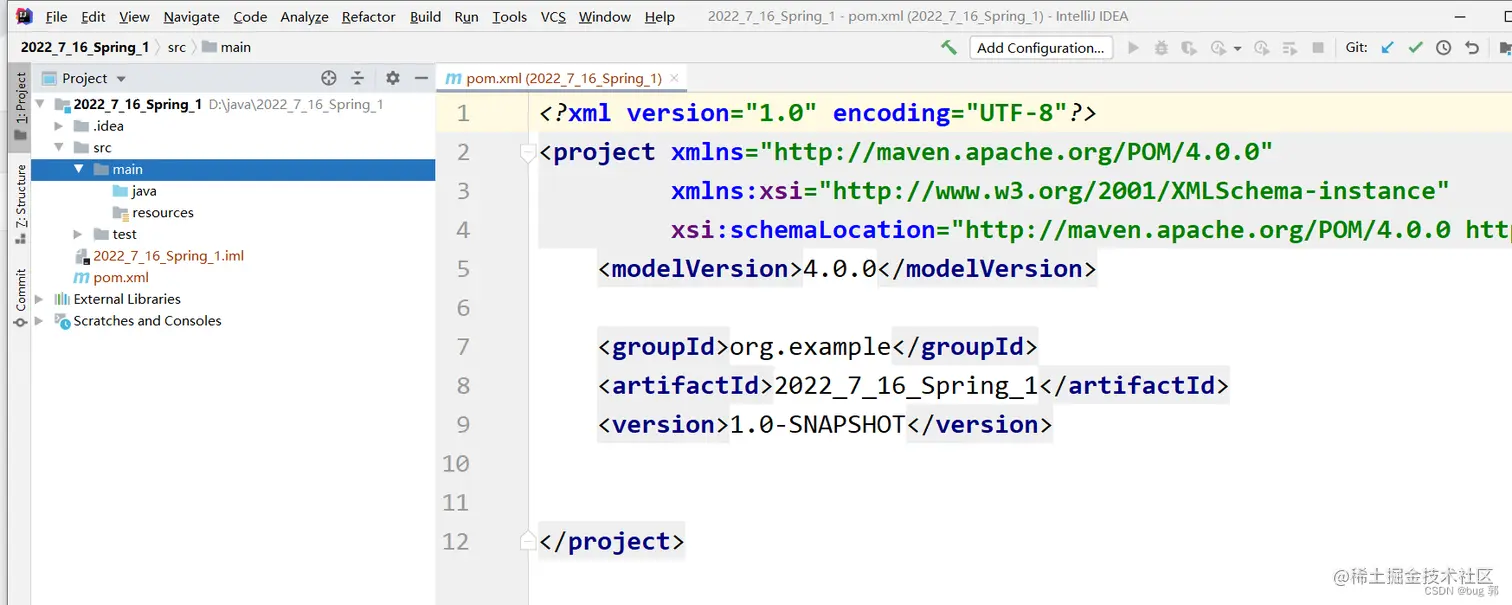Open the Analyze menu
The height and width of the screenshot is (605, 1512).
304,16
